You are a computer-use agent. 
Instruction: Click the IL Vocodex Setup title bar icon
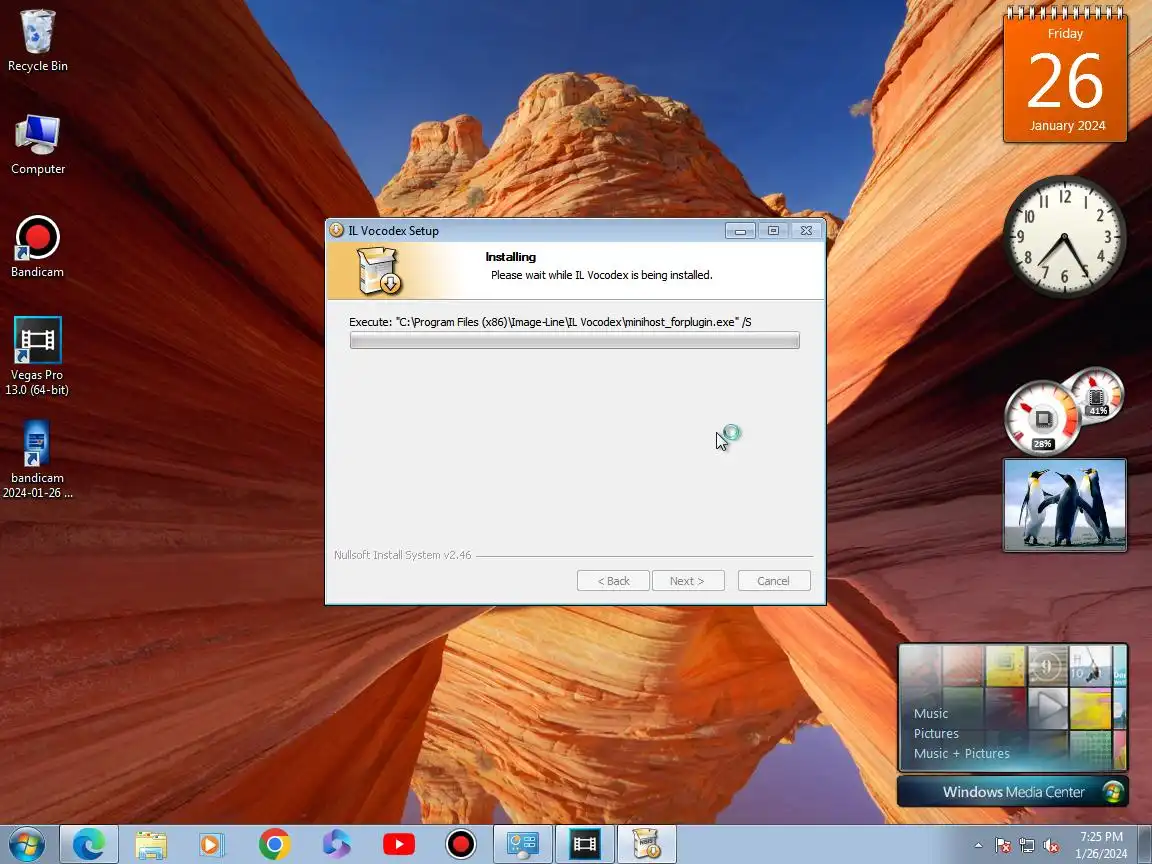(x=336, y=230)
